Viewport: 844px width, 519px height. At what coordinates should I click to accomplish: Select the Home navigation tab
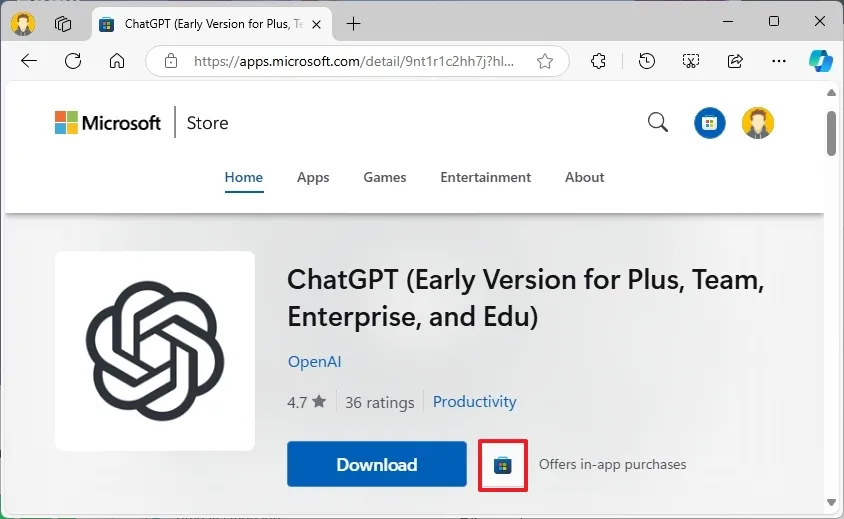point(244,177)
